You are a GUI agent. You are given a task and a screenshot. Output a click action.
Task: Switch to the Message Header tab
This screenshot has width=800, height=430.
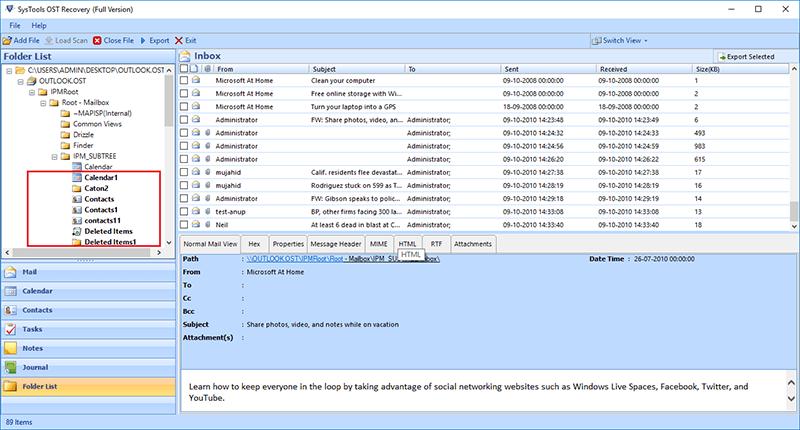[x=336, y=244]
